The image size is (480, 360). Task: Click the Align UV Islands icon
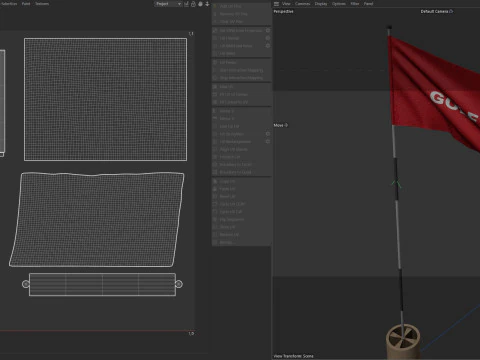215,149
